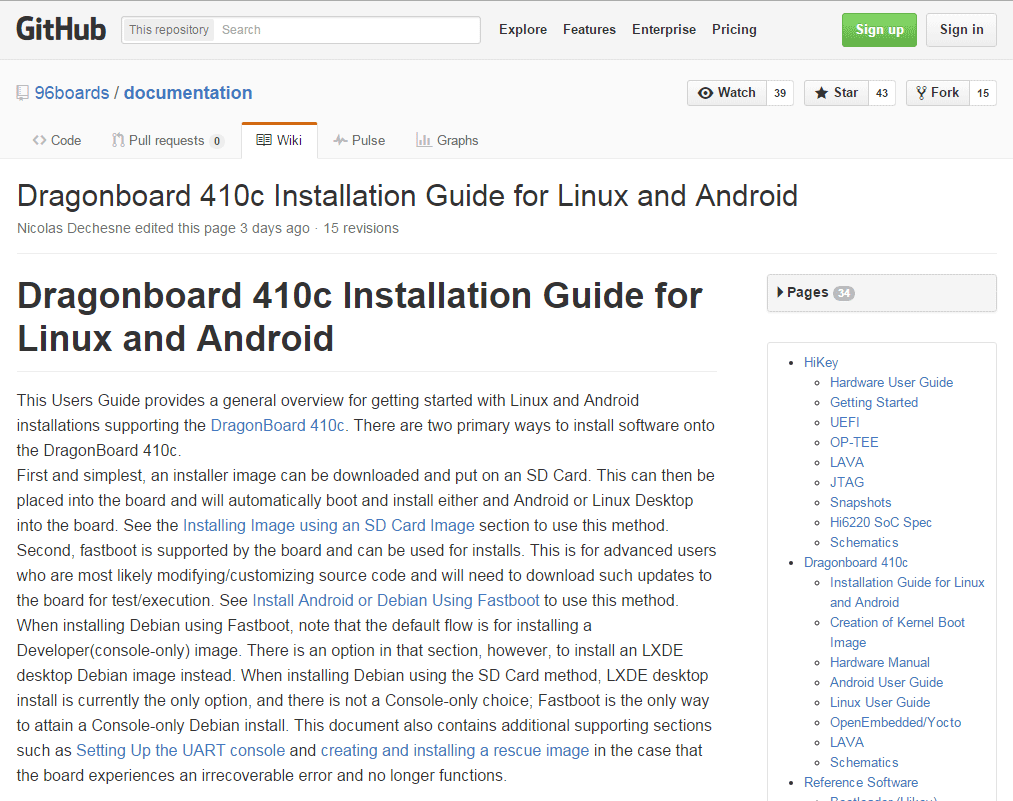Image resolution: width=1013 pixels, height=801 pixels.
Task: View the 15 revisions history
Action: pos(361,228)
